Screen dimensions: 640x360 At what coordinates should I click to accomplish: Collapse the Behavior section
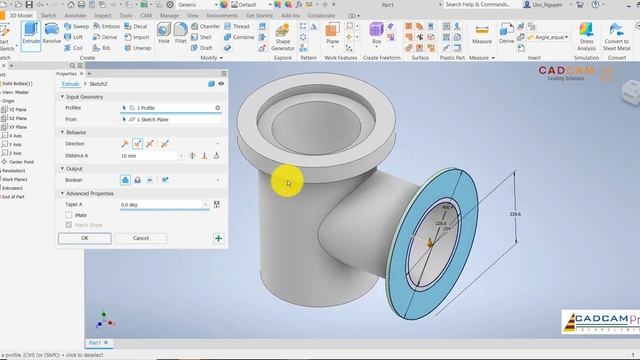(62, 132)
